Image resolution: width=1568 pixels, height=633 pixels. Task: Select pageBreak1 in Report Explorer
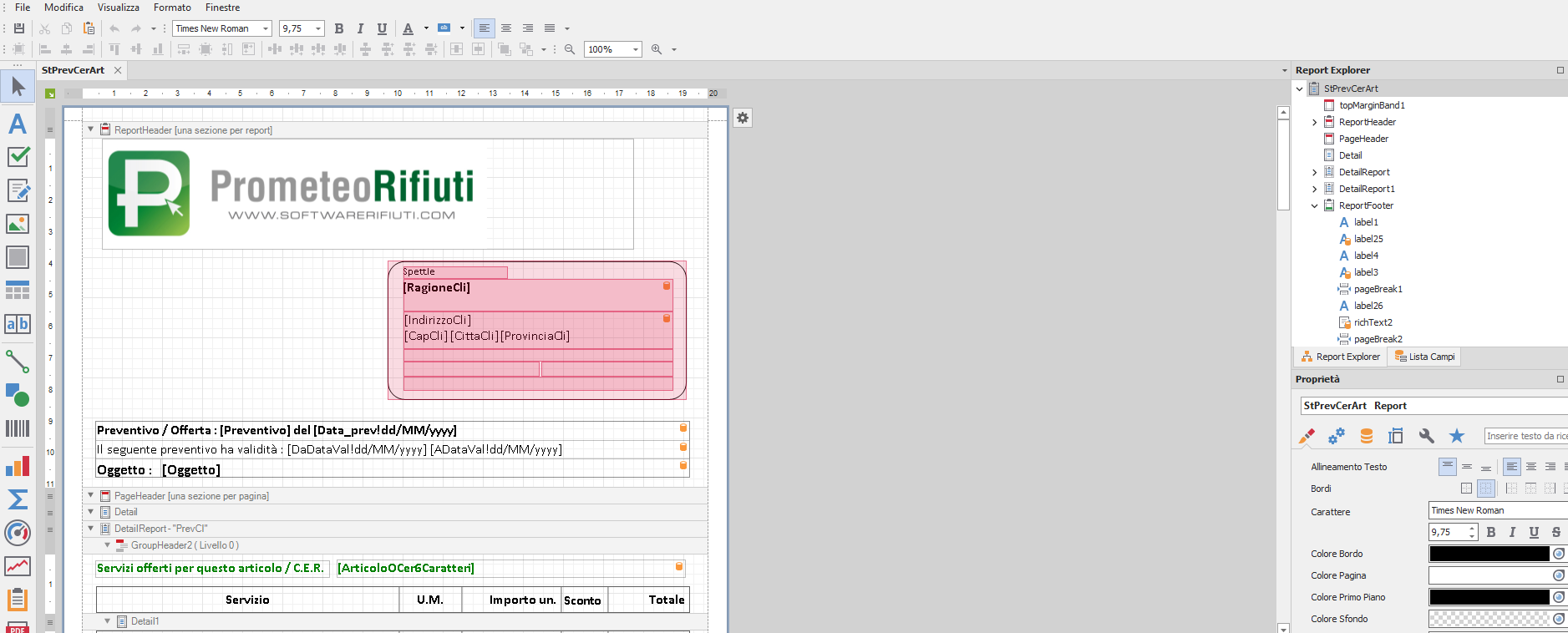click(x=1378, y=289)
